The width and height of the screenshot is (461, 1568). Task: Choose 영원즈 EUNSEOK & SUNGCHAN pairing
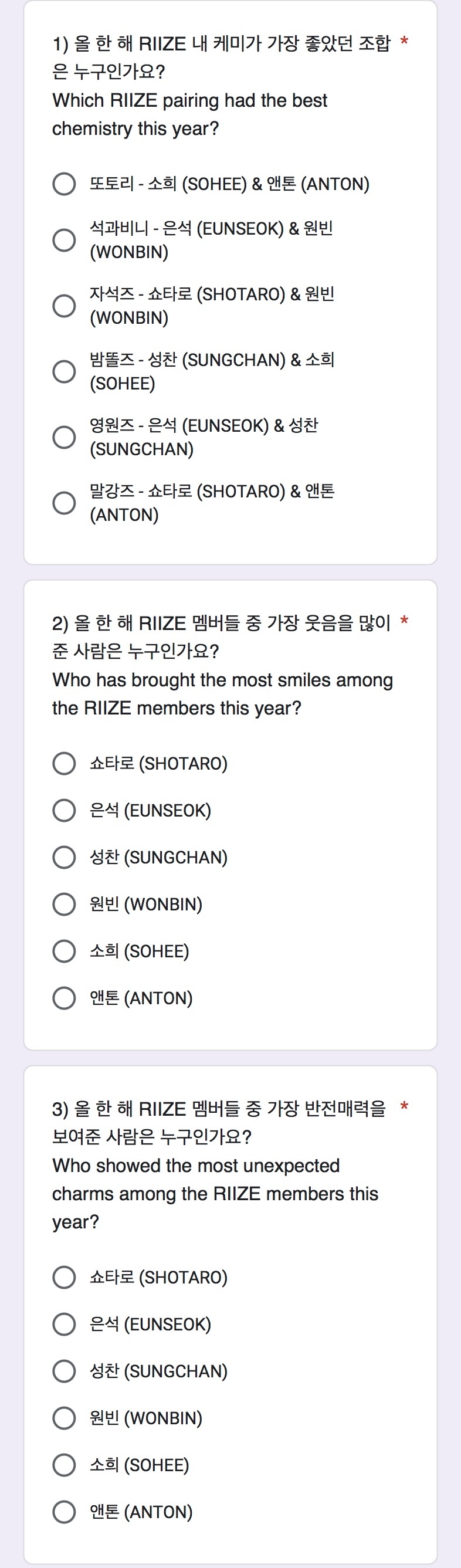click(64, 437)
